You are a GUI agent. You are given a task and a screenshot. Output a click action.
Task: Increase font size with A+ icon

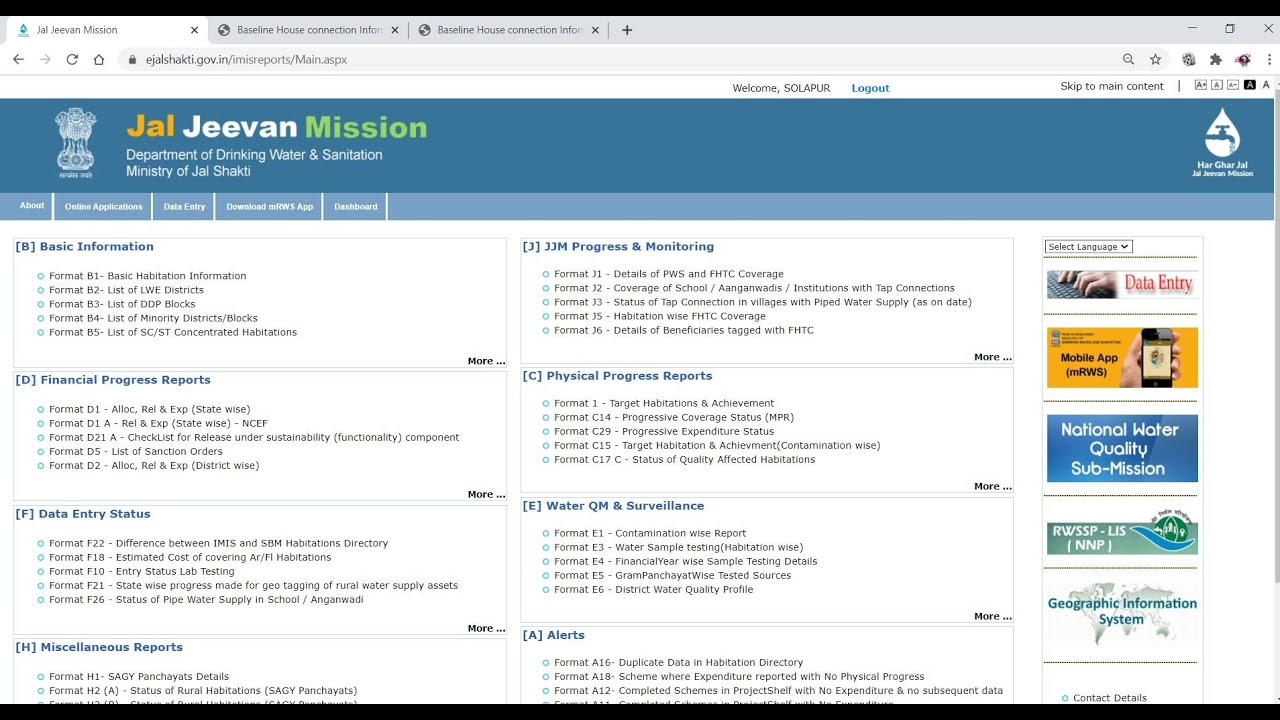pyautogui.click(x=1201, y=85)
